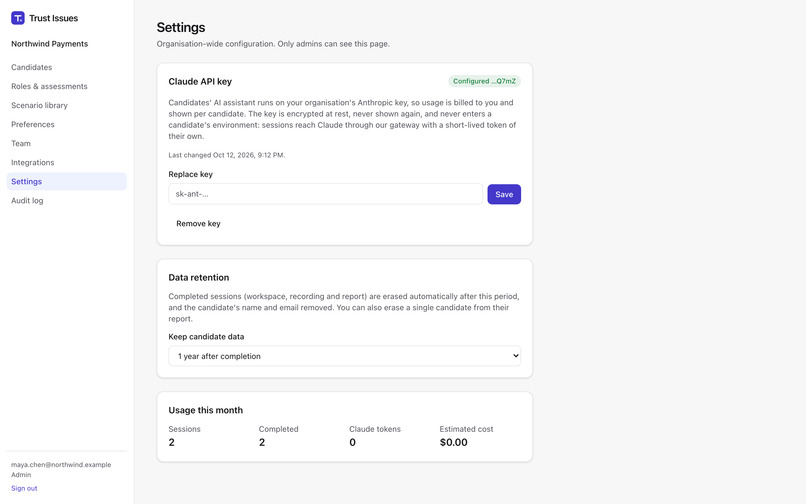
Task: Click the Trust Issues brand name
Action: 53,18
